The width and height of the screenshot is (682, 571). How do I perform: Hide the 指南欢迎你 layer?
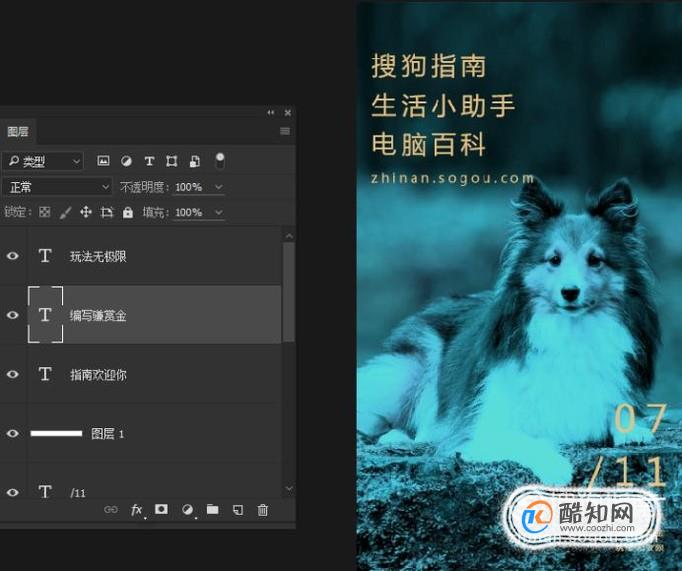[13, 374]
